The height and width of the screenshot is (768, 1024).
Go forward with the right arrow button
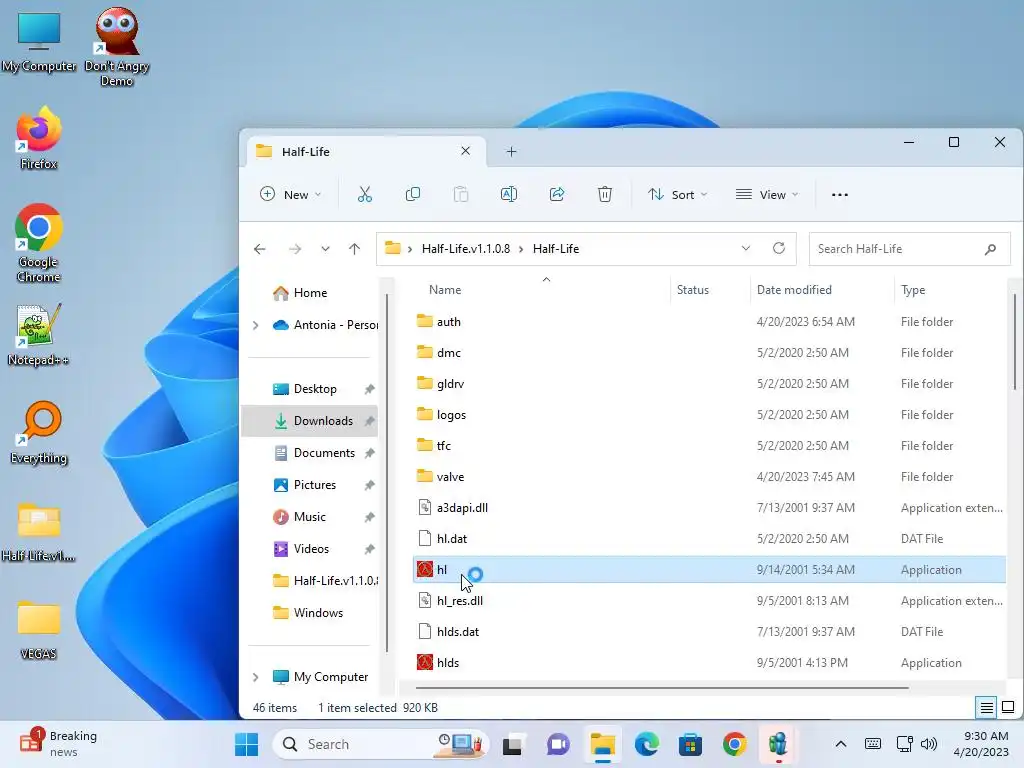tap(295, 249)
